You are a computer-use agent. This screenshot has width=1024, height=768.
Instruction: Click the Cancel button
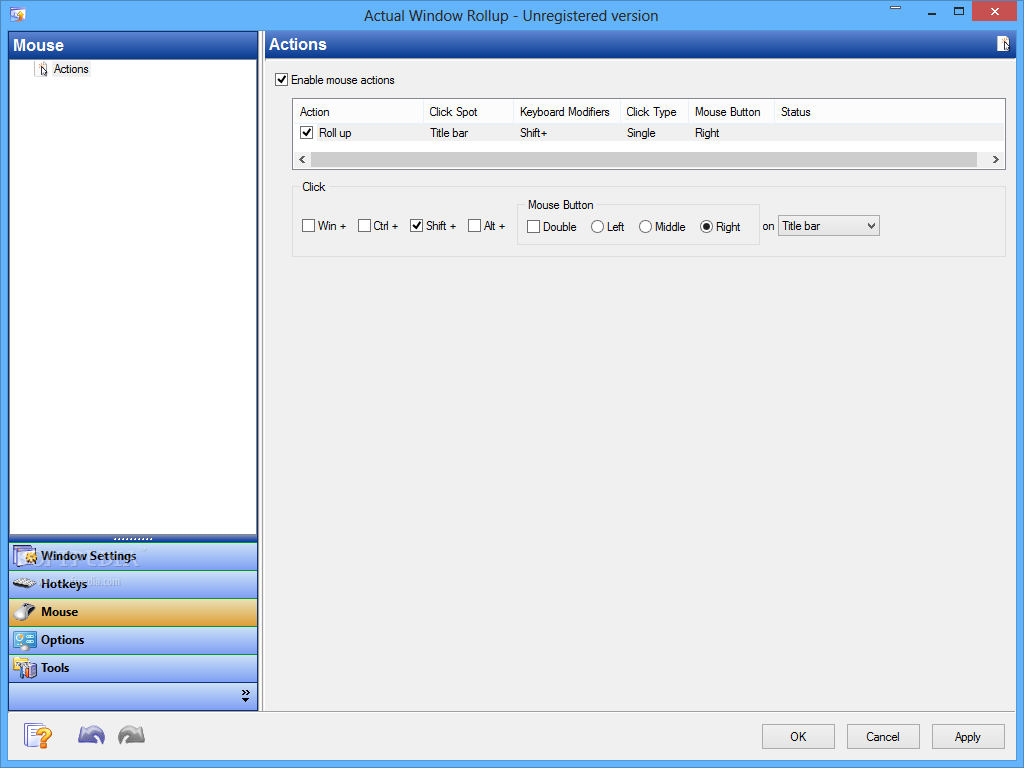point(883,737)
